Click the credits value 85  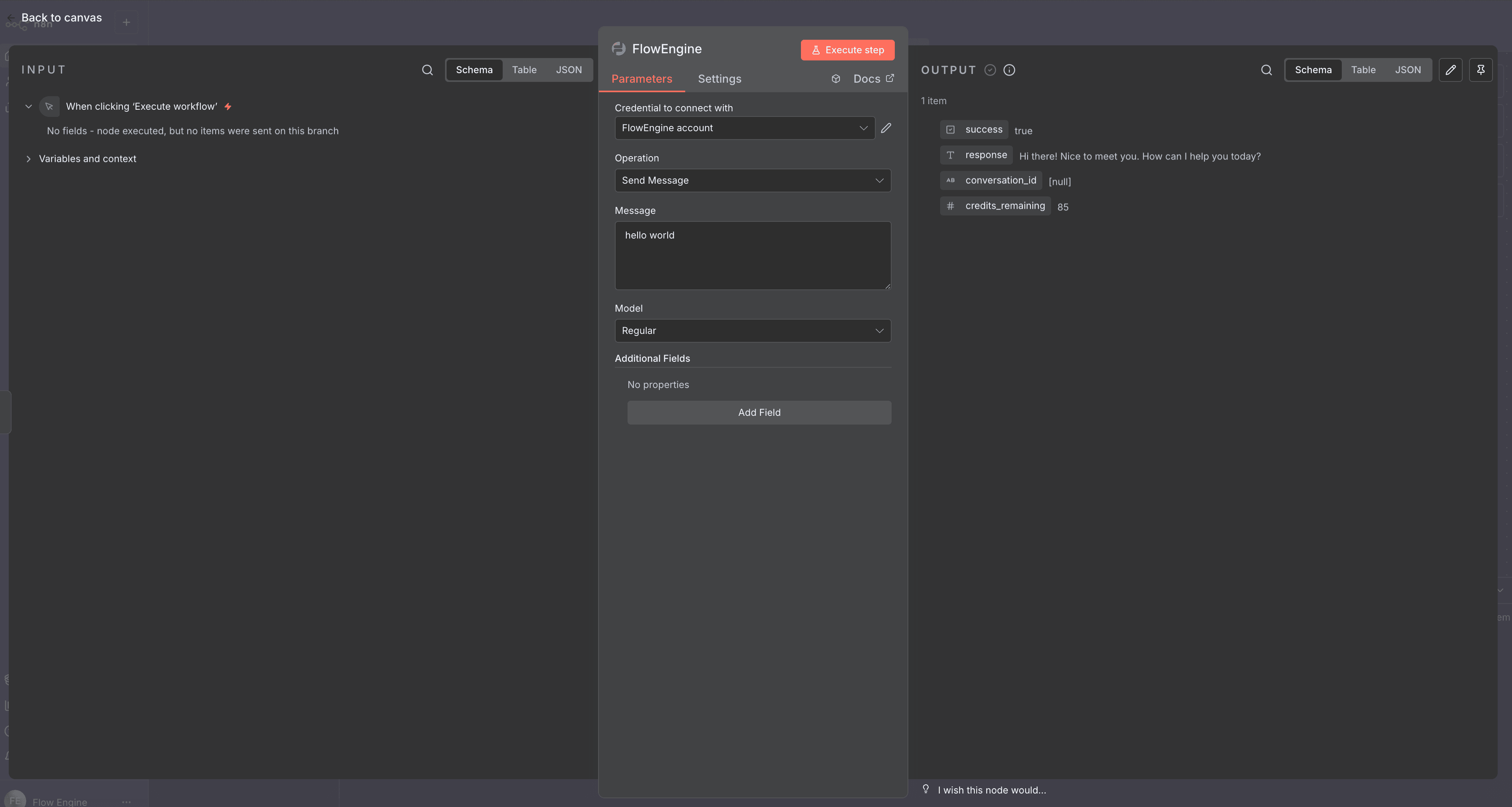[1062, 207]
